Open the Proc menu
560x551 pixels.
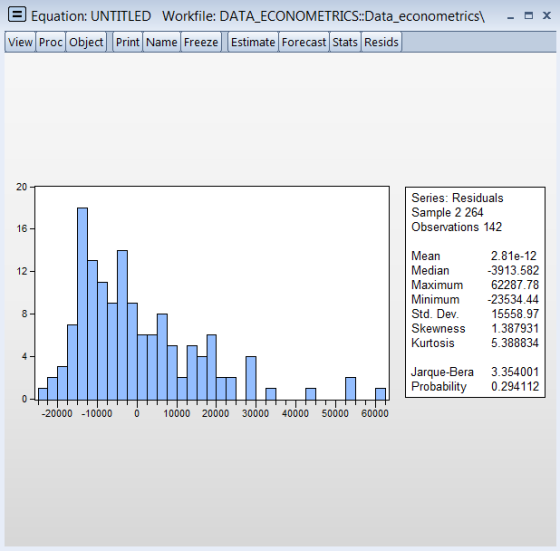51,42
